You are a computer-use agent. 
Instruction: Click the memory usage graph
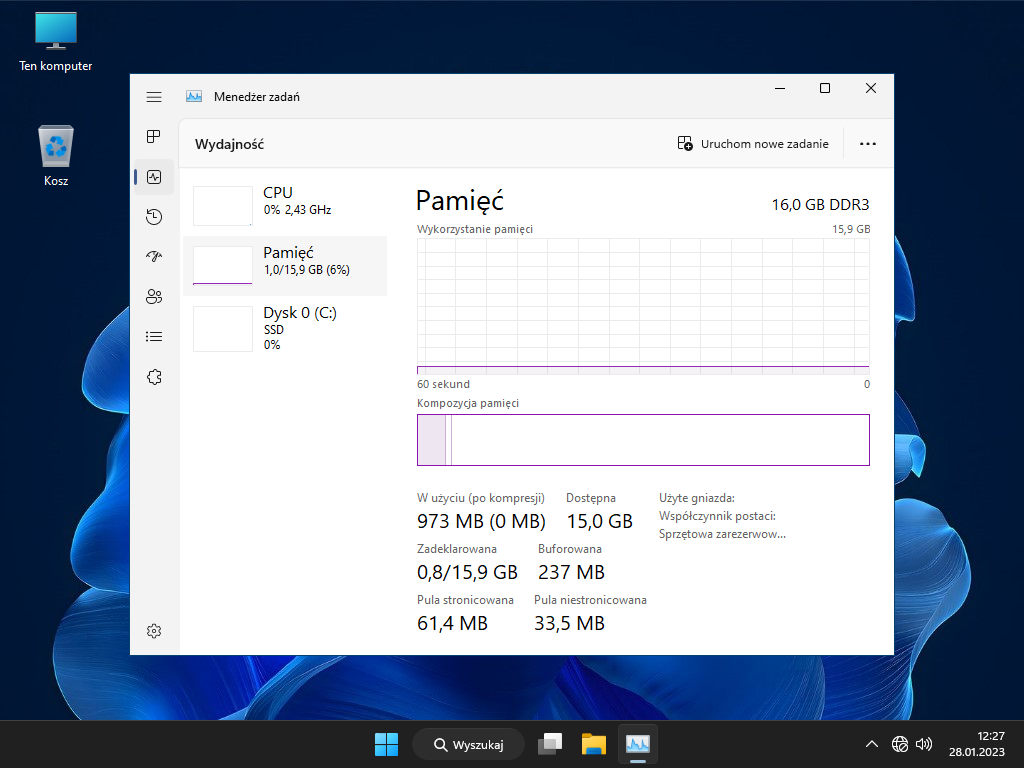click(x=643, y=306)
